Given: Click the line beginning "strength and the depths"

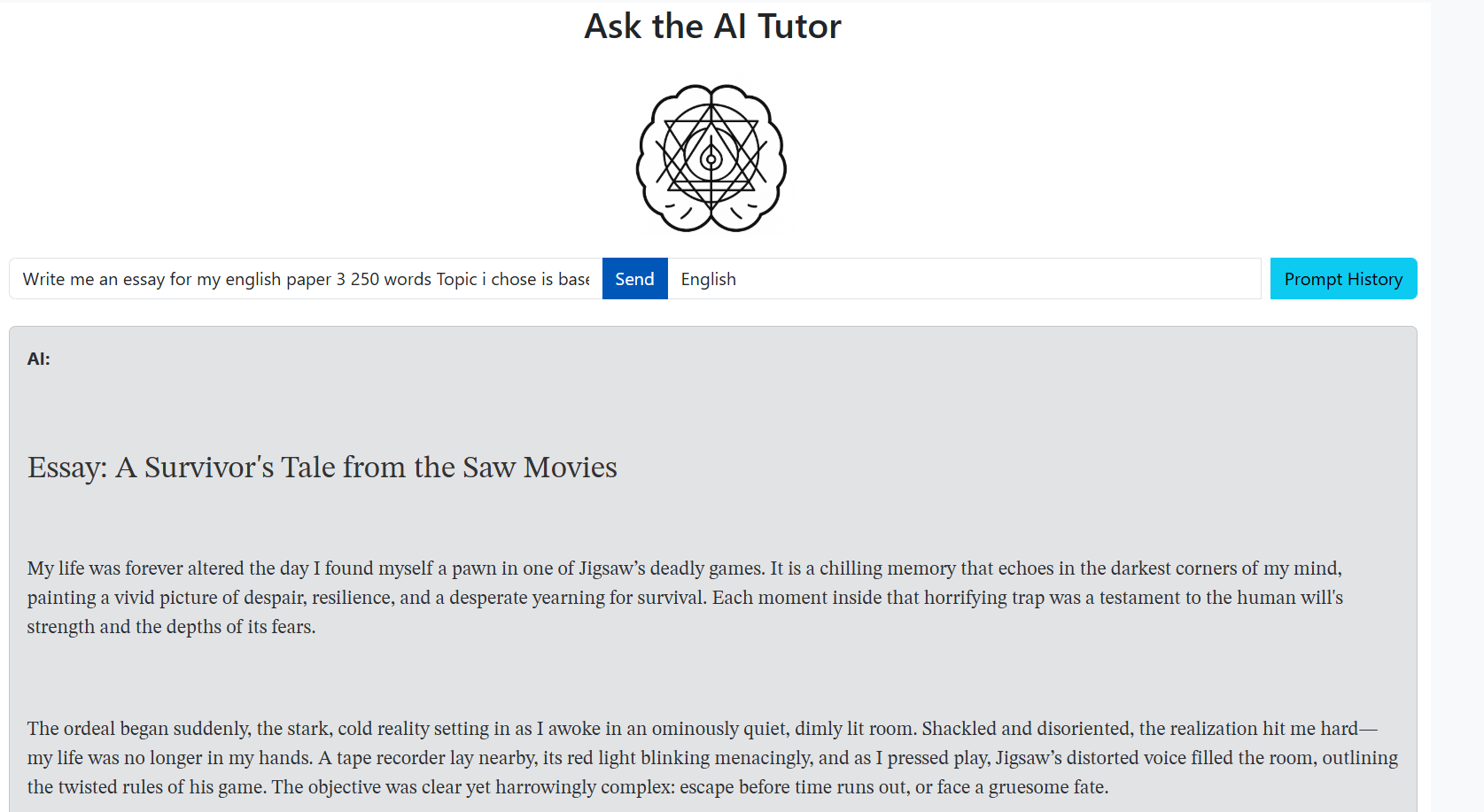Looking at the screenshot, I should [x=171, y=627].
